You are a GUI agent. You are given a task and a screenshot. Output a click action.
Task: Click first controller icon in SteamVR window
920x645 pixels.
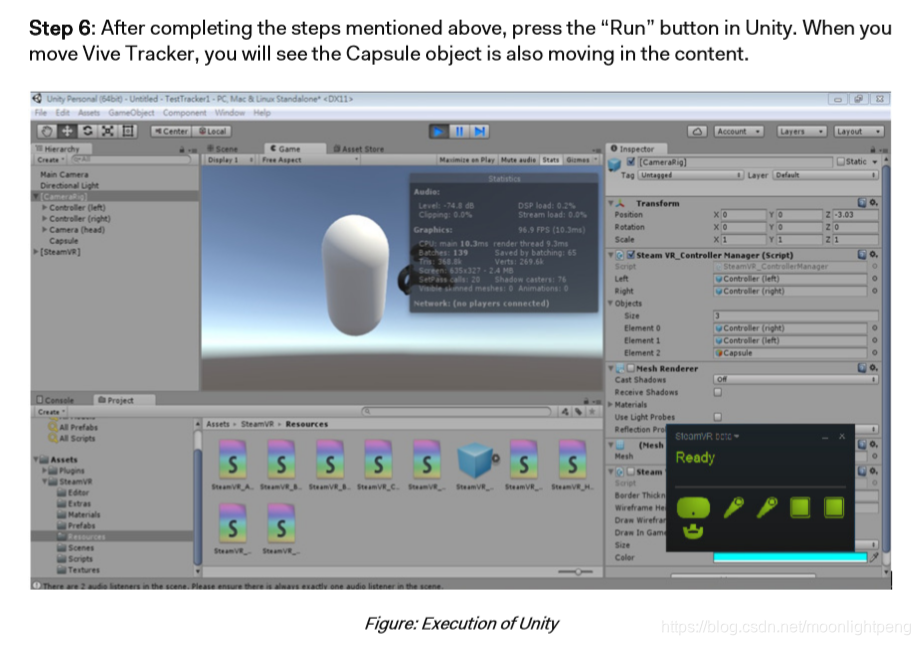coord(733,507)
